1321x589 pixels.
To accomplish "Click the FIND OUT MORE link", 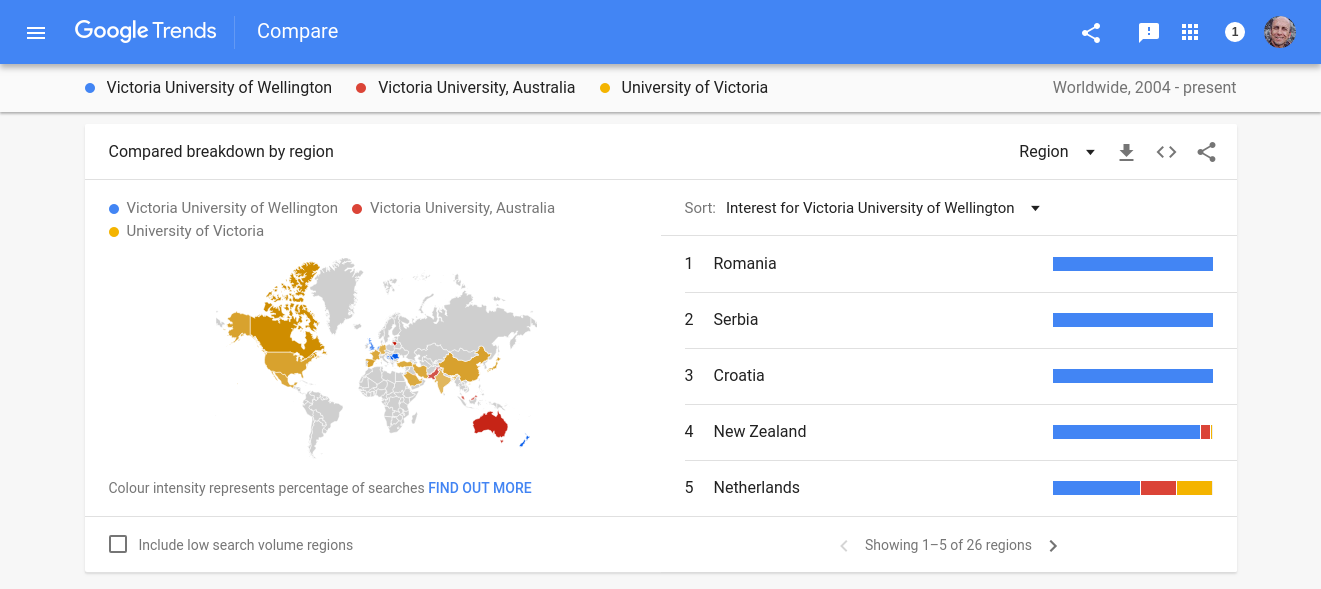I will tap(480, 488).
